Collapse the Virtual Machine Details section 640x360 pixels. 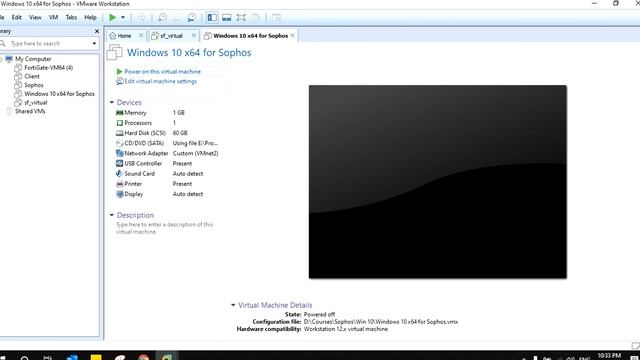tap(233, 305)
